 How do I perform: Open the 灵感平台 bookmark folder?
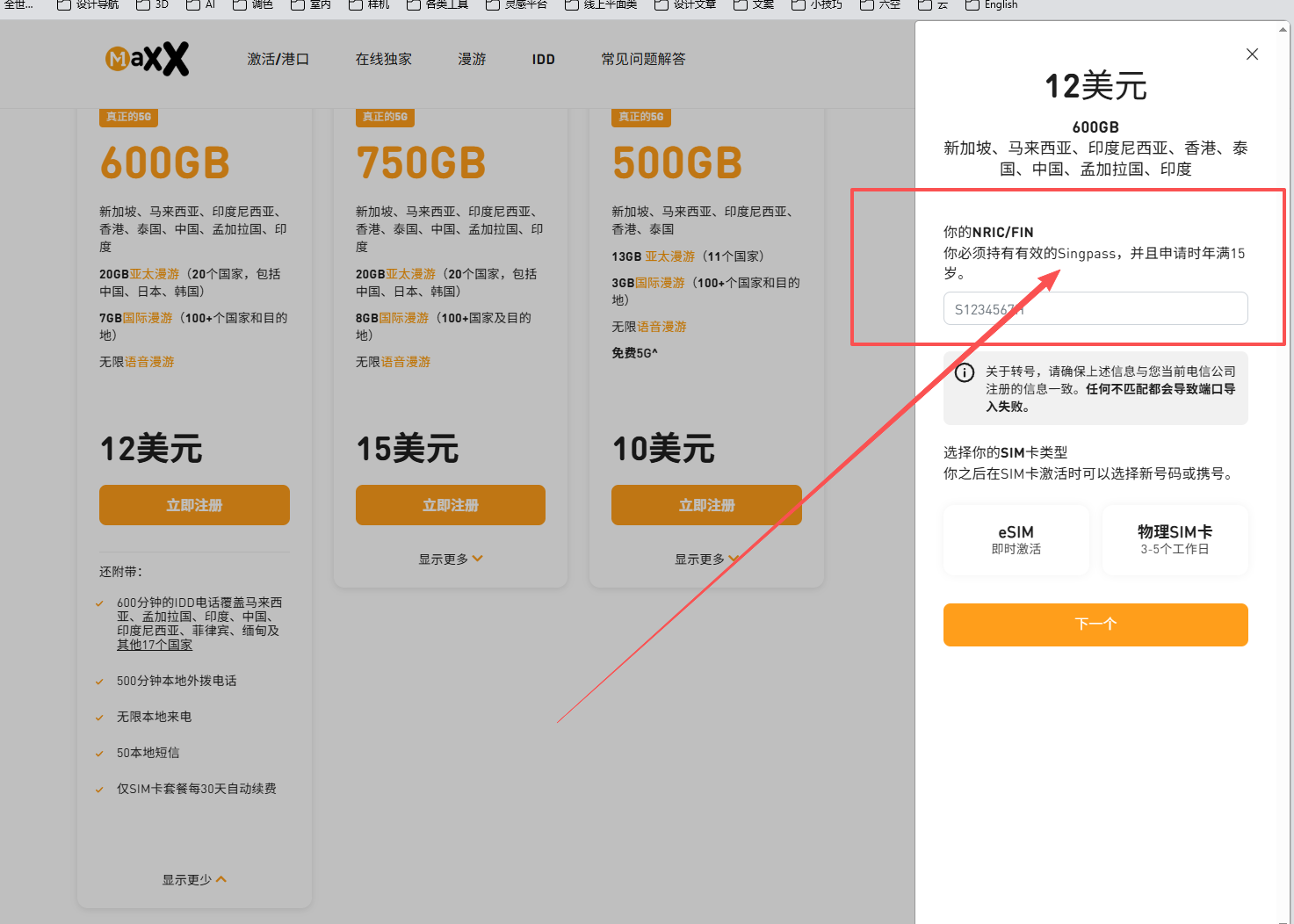coord(517,4)
